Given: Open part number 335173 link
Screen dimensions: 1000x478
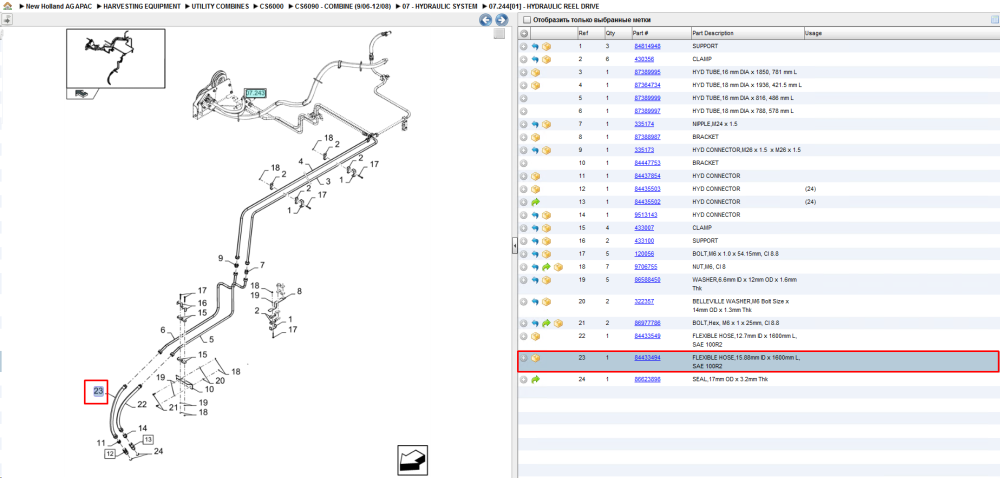Looking at the screenshot, I should [x=644, y=150].
